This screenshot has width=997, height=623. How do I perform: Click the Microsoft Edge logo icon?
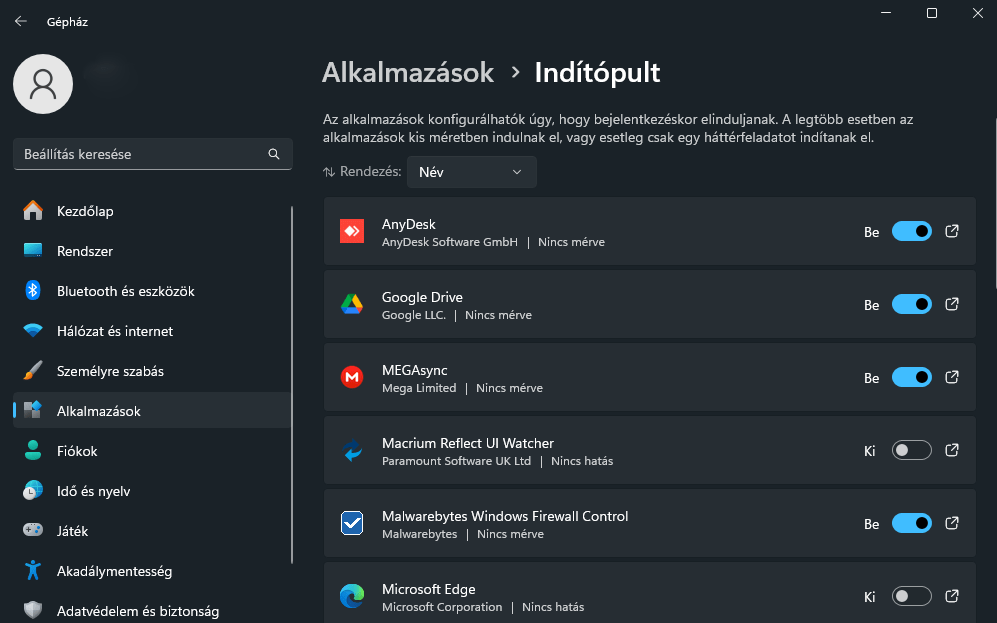point(352,596)
